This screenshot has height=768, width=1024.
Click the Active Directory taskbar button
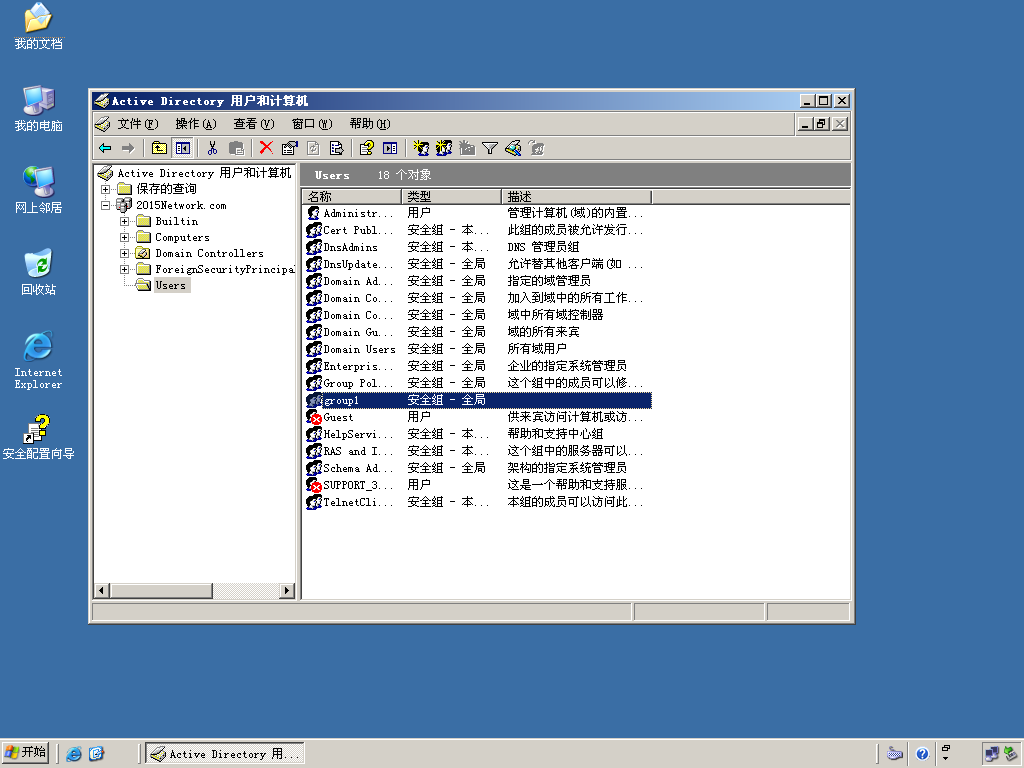[x=225, y=754]
